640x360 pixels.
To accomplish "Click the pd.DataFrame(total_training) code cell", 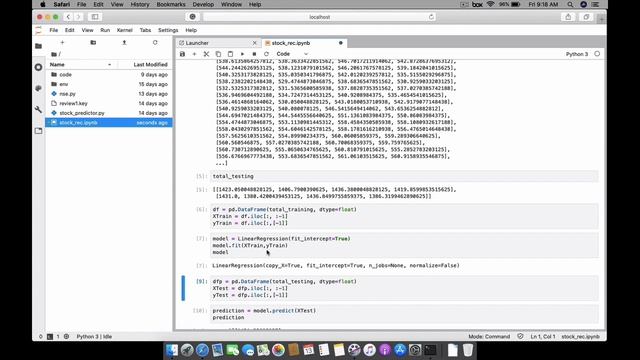I will (404, 216).
